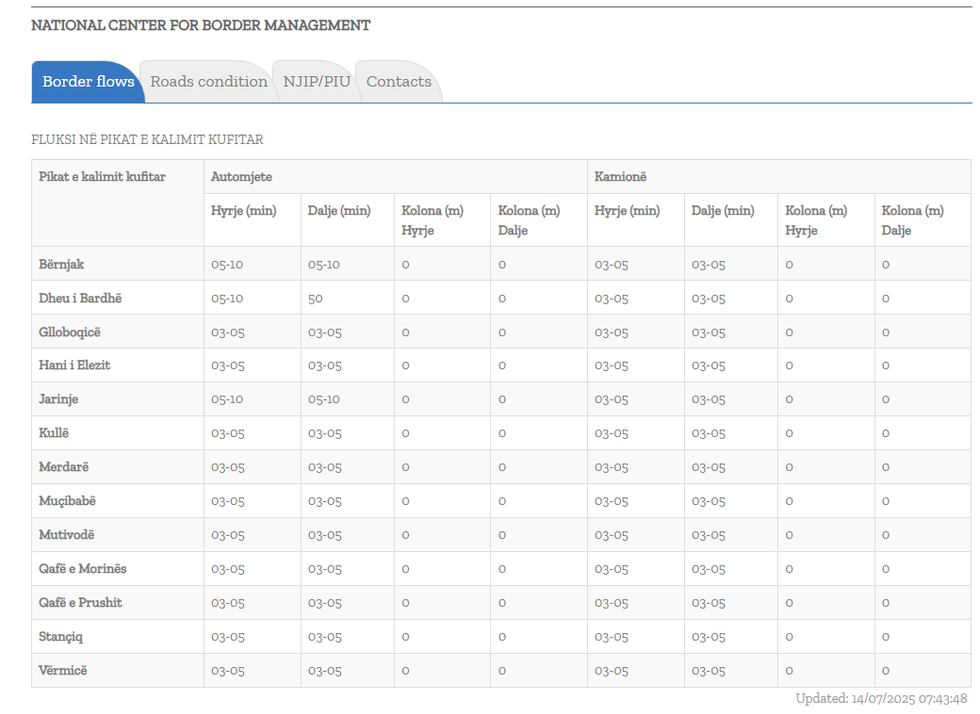Click the Jarinje row name

pyautogui.click(x=58, y=399)
